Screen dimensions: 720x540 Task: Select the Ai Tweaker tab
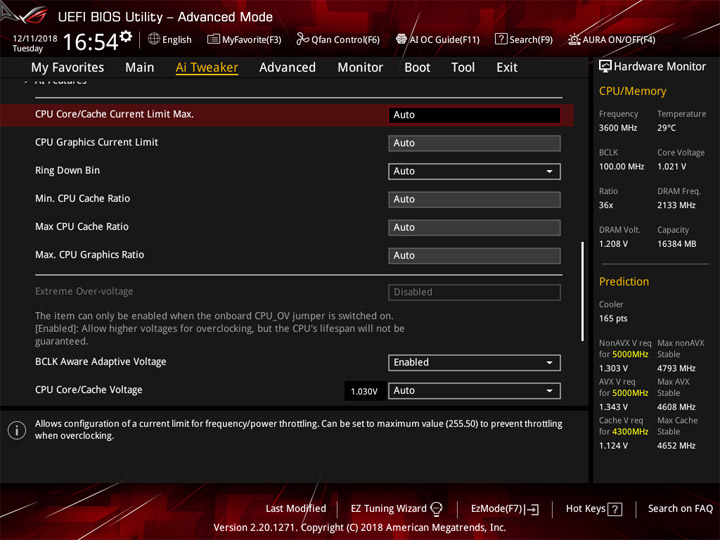click(x=207, y=68)
